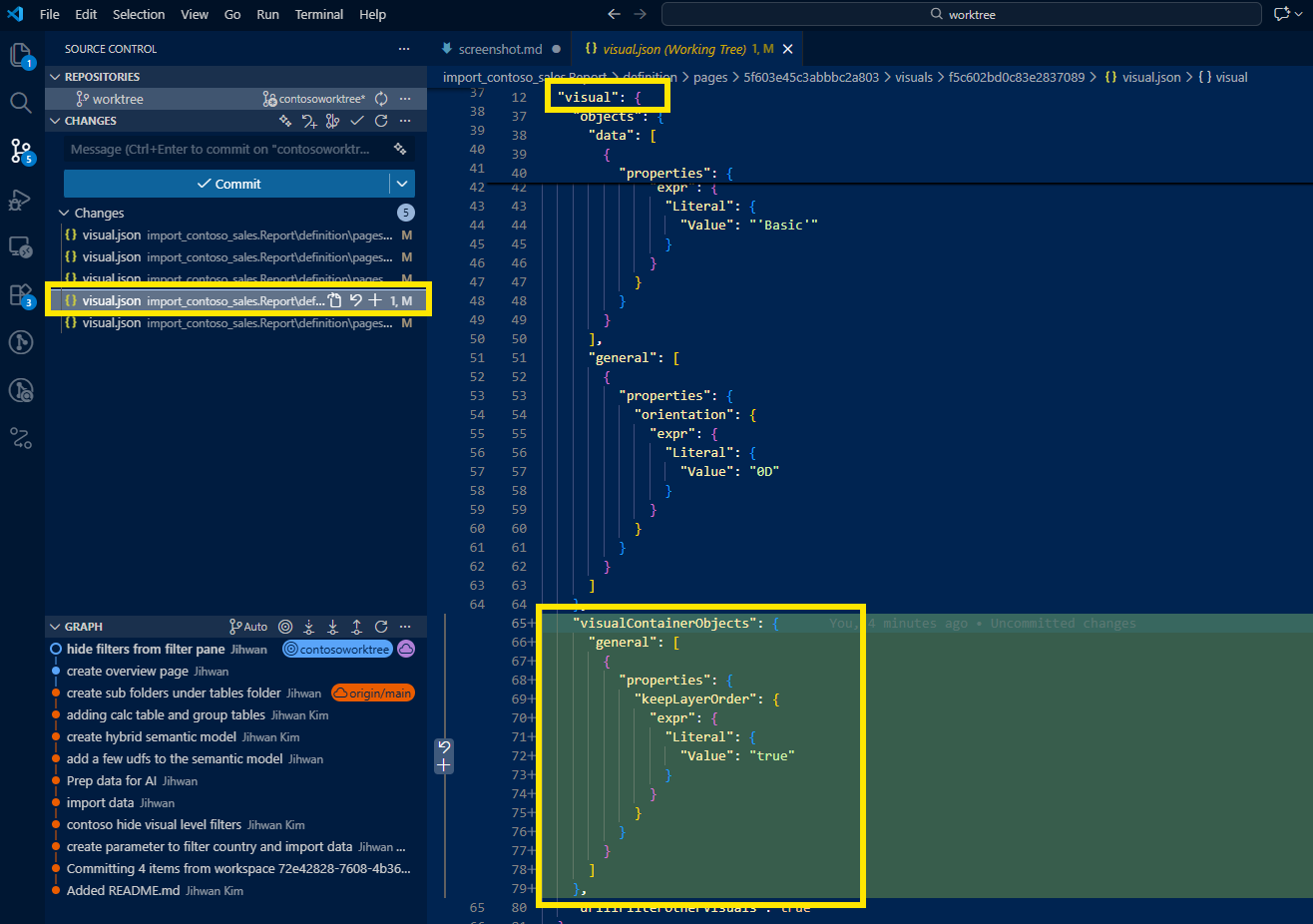Click the origin/main badge in Graph

(x=373, y=693)
